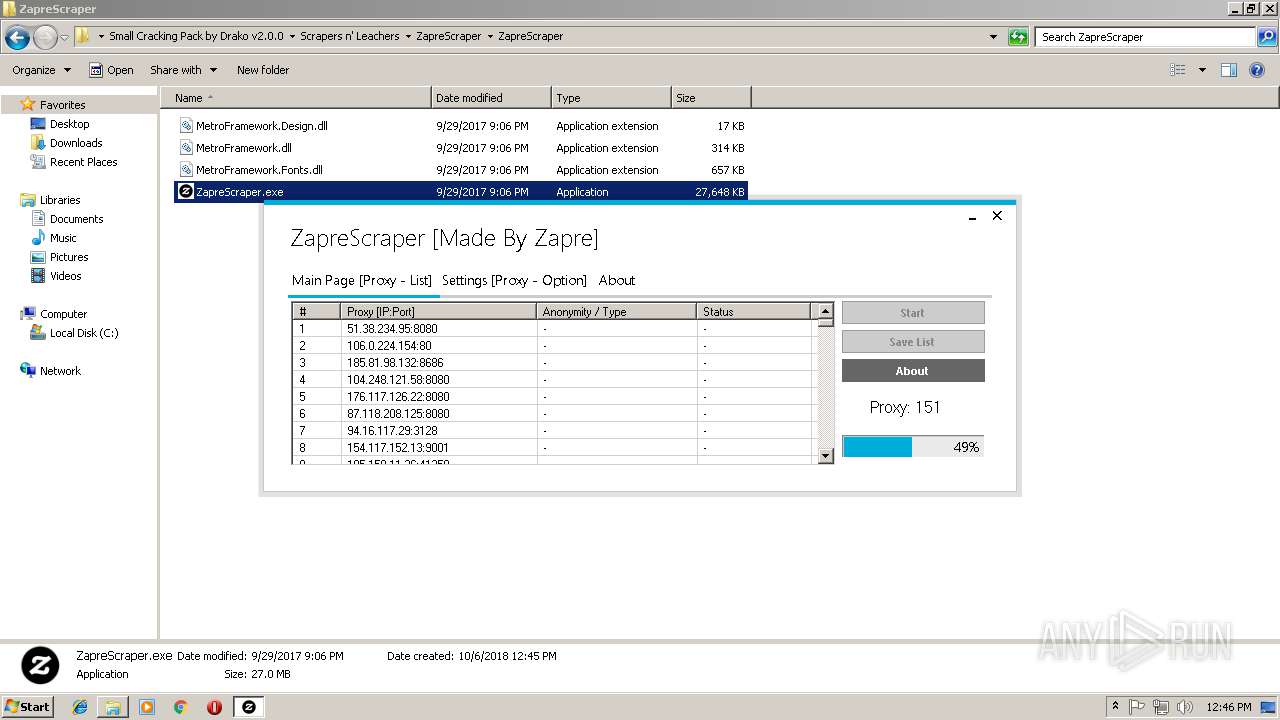The width and height of the screenshot is (1280, 720).
Task: Select proxy row 51.38.234.95:8080
Action: coord(554,329)
